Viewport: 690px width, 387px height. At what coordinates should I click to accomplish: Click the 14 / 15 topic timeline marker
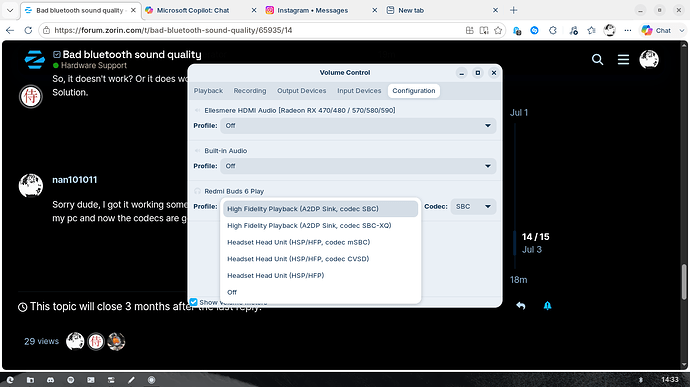[535, 237]
